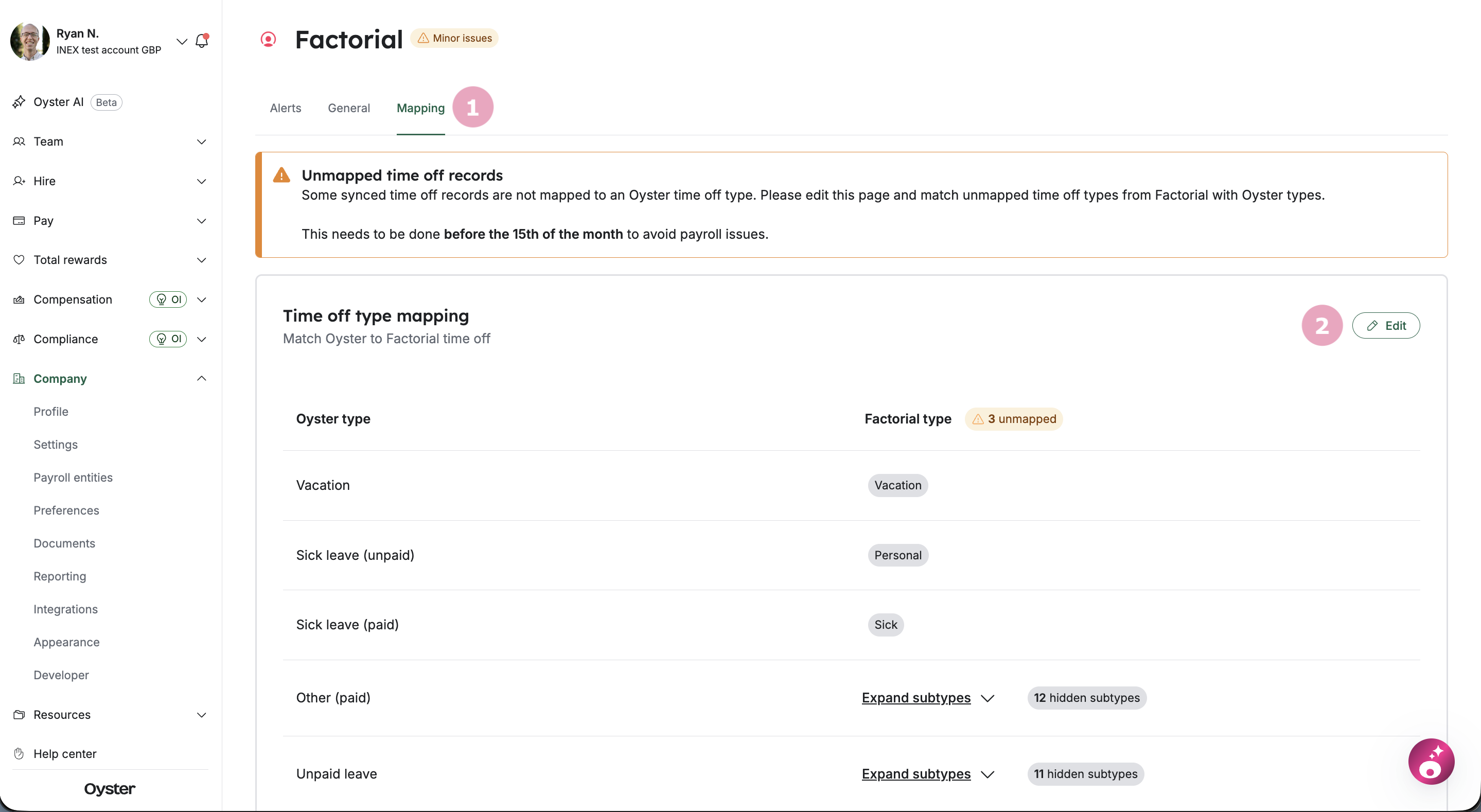Click the Oyster type column header

(x=333, y=419)
